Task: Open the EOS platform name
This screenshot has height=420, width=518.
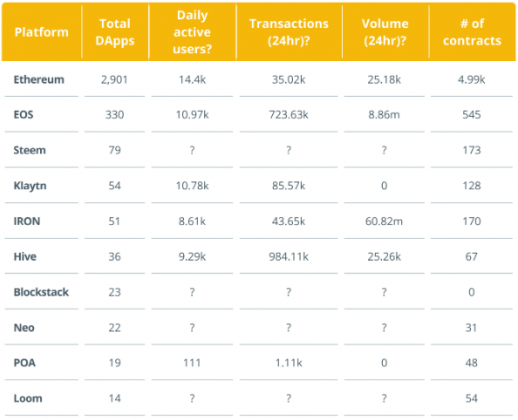Action: [23, 115]
